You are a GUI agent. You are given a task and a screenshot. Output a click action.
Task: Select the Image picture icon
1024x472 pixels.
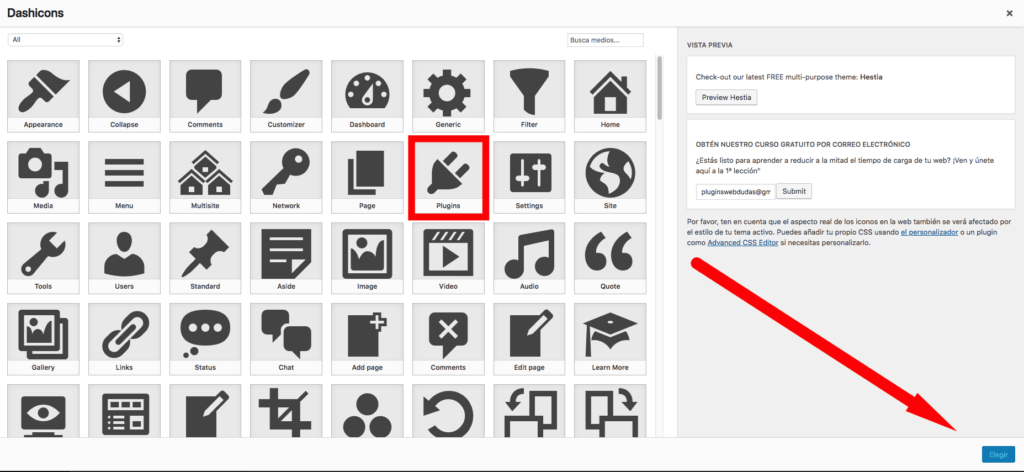click(367, 258)
